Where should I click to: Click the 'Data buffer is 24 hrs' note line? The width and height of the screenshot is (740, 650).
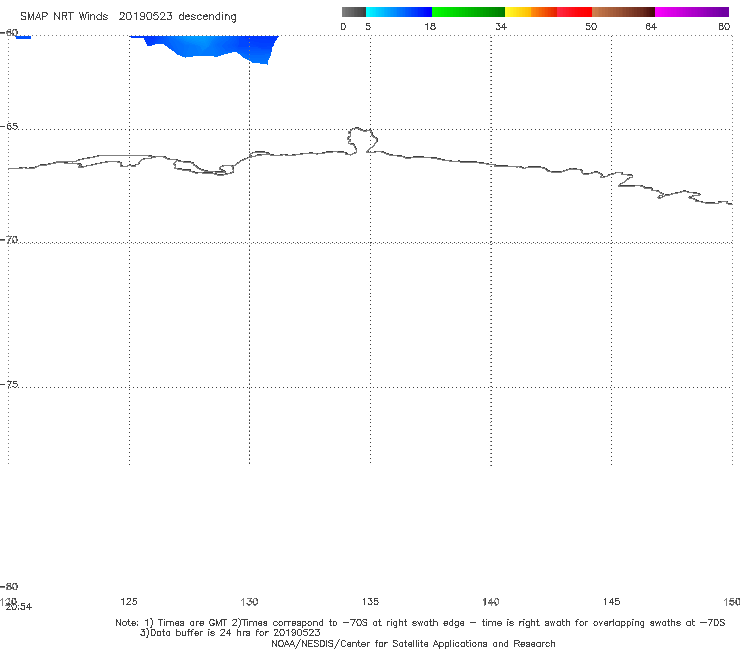pyautogui.click(x=230, y=633)
